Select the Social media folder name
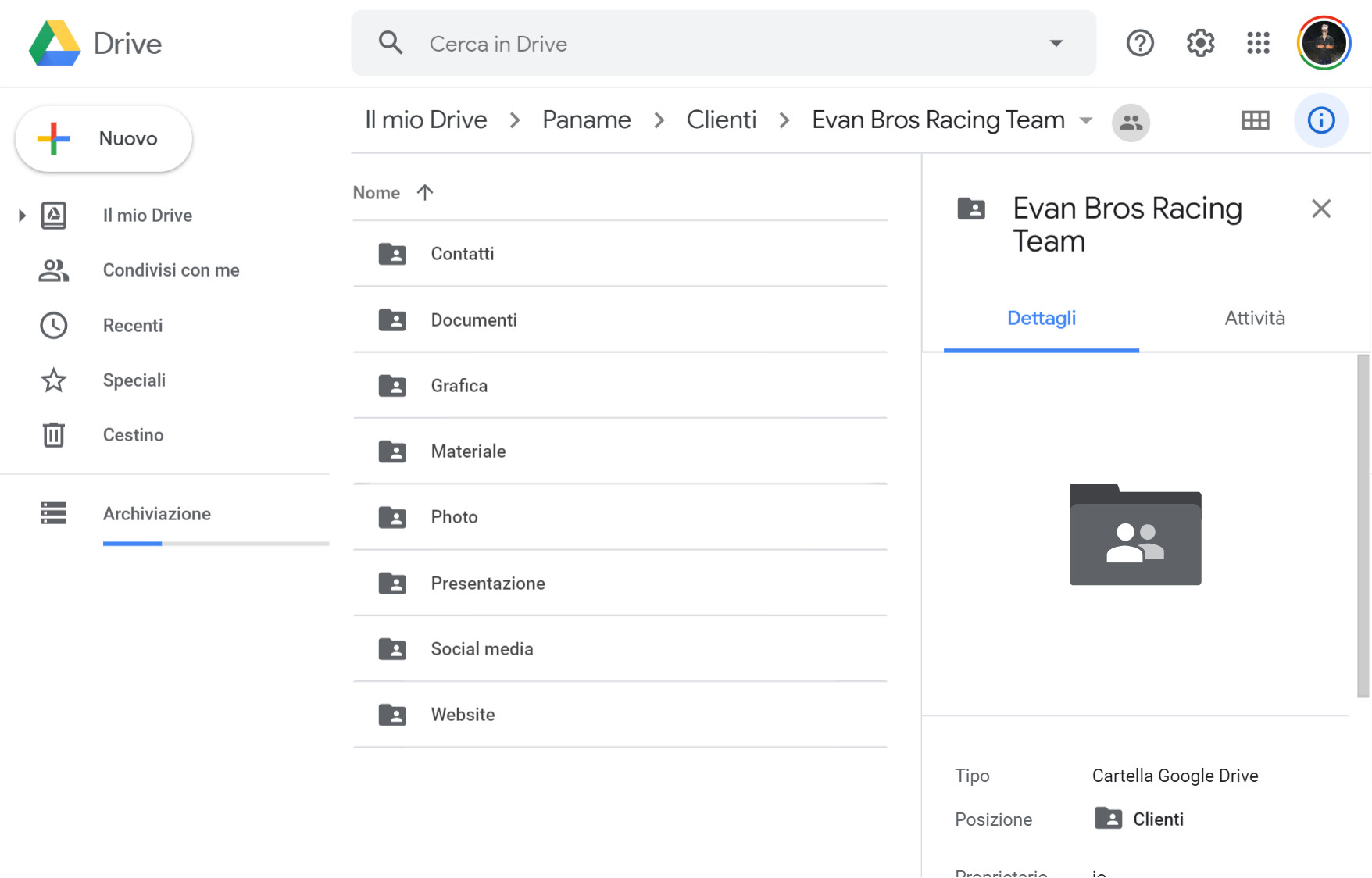Image resolution: width=1372 pixels, height=878 pixels. tap(482, 649)
